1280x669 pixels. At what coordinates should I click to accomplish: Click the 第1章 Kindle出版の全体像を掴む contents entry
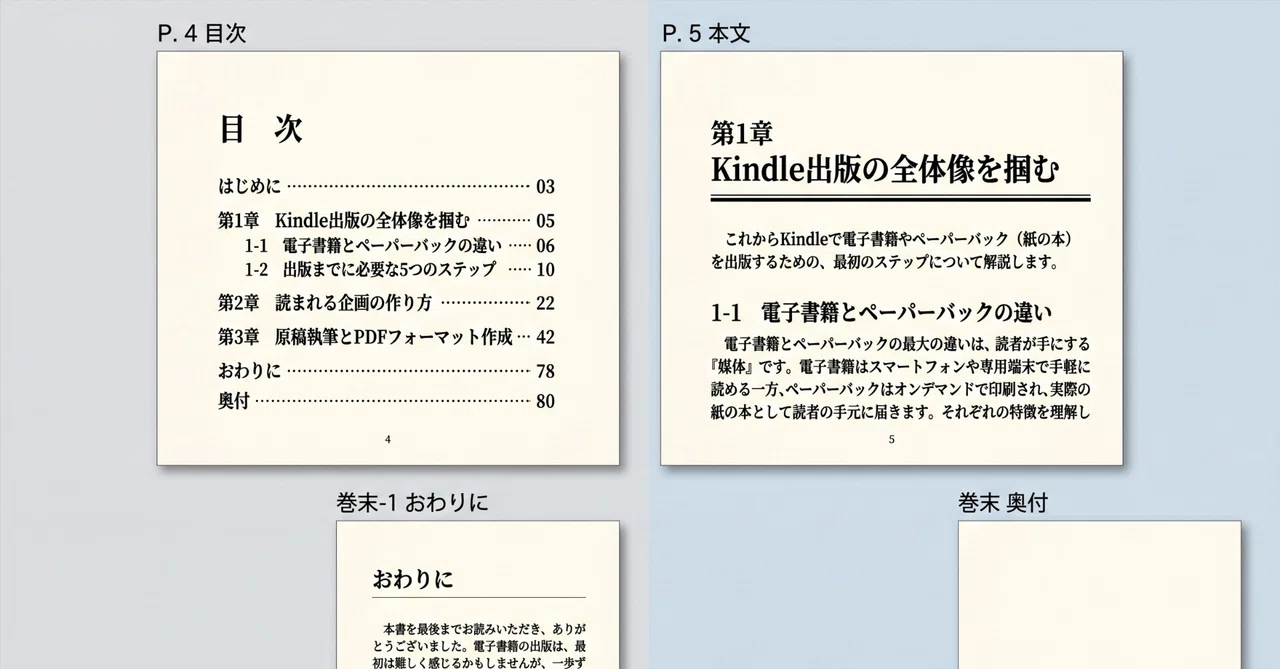[x=386, y=221]
